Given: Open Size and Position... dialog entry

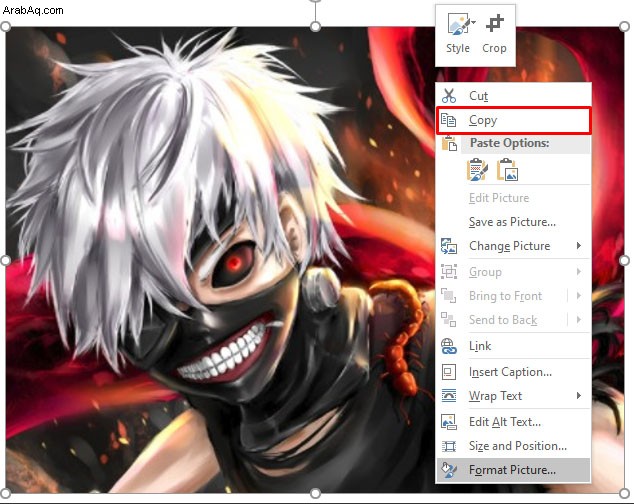Looking at the screenshot, I should [513, 446].
